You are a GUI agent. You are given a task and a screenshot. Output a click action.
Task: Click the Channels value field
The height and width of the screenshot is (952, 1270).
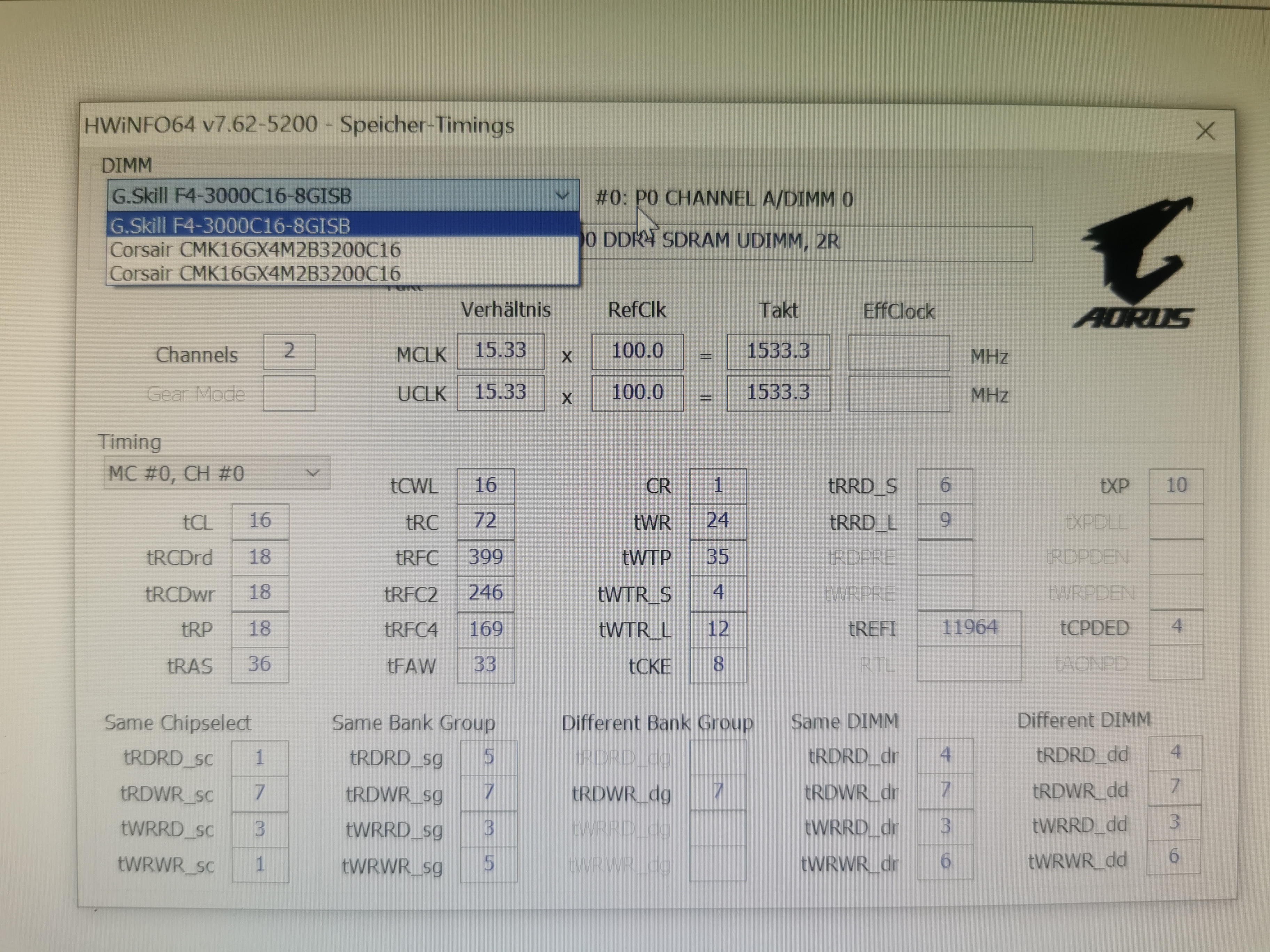[x=289, y=351]
